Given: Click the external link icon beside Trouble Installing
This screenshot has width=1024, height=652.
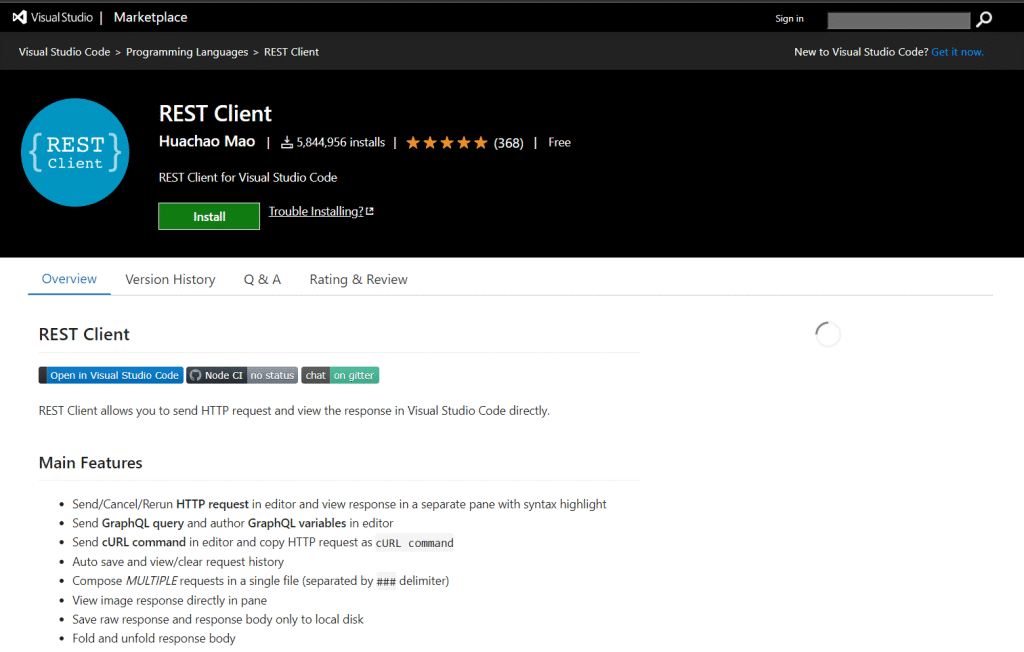Looking at the screenshot, I should [x=370, y=211].
